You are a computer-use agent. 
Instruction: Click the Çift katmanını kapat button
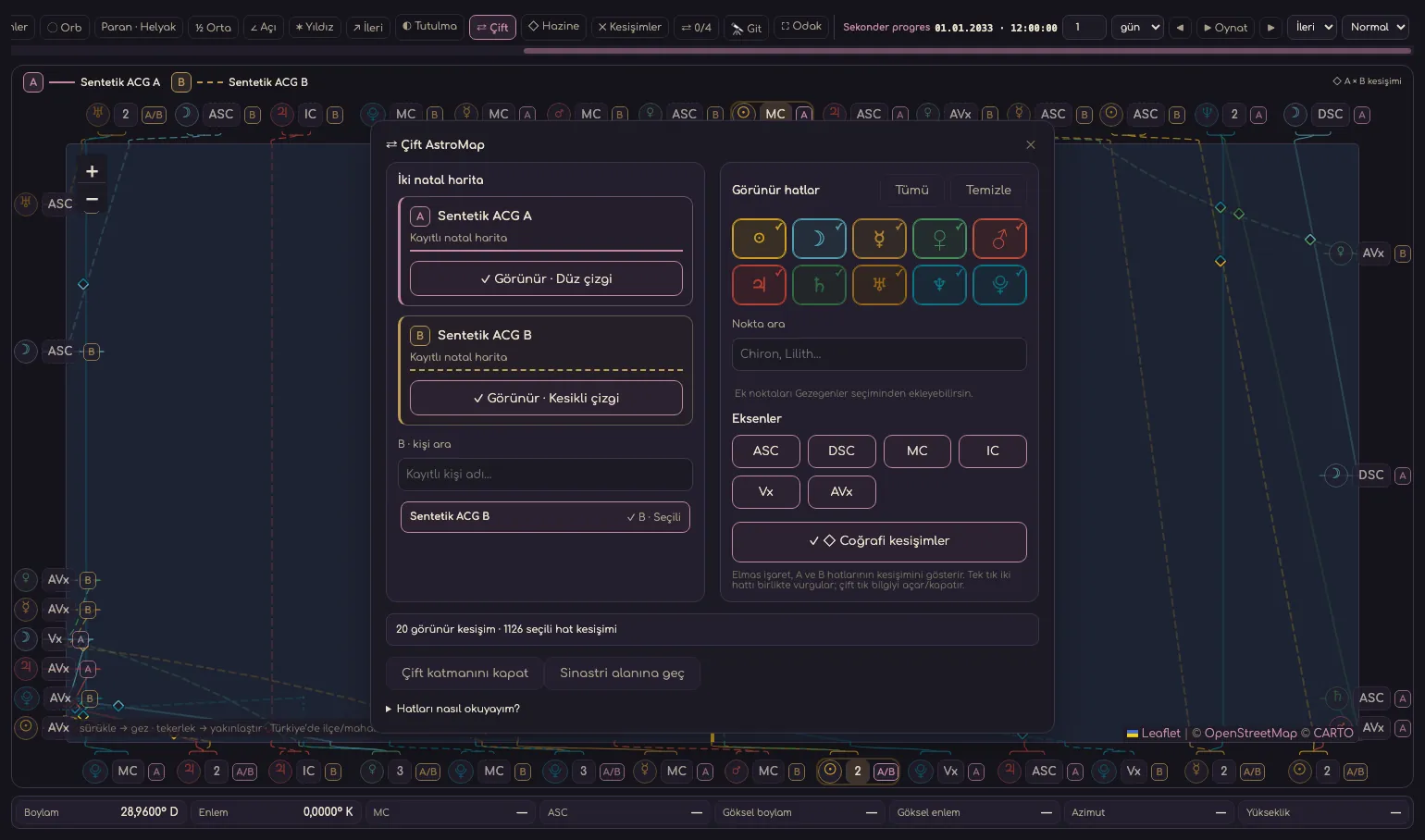pos(465,673)
